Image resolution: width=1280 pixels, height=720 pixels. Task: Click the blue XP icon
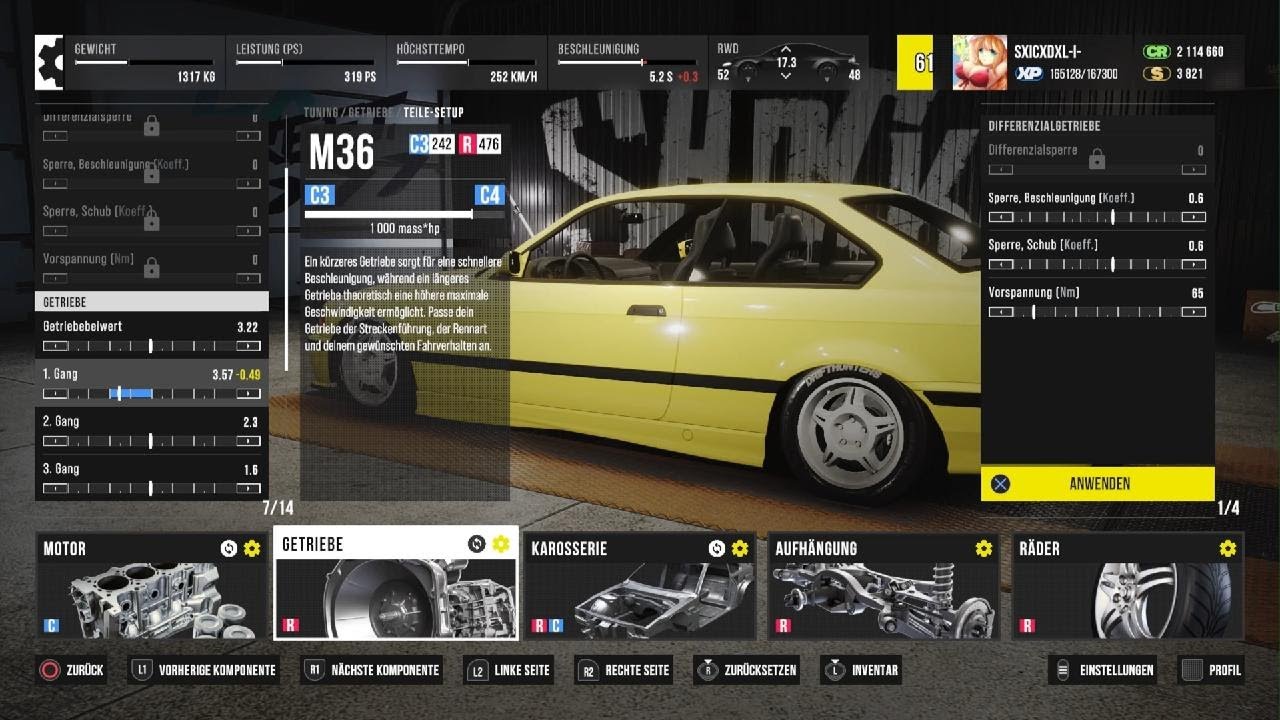click(x=1029, y=74)
